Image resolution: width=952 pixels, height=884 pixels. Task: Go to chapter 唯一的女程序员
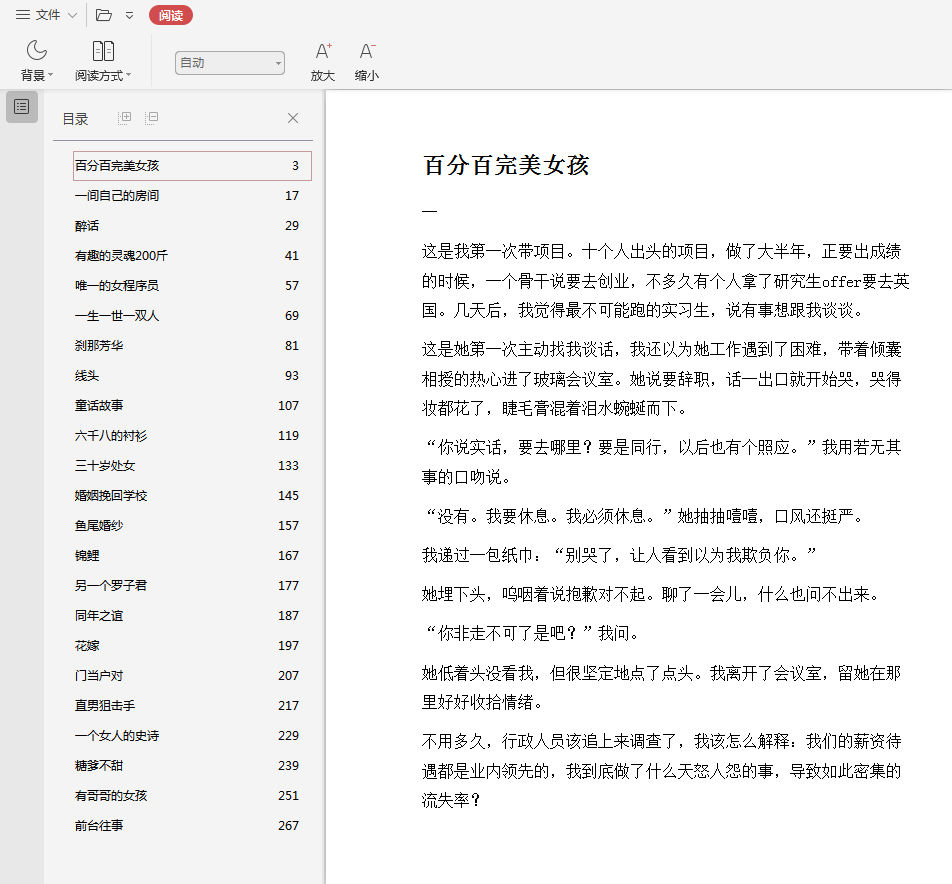(116, 286)
